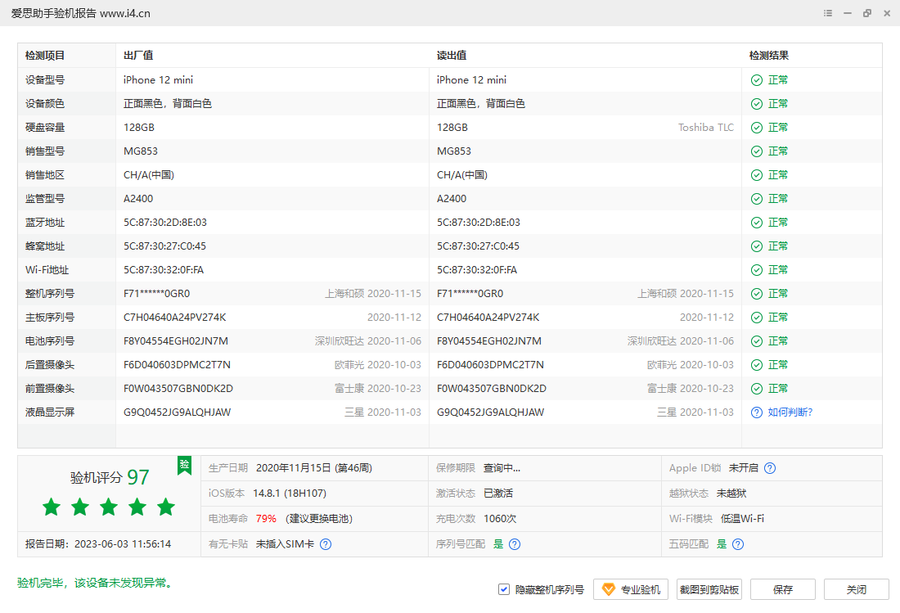Click 读出值 cell F6D040603DPMC2T7N

click(490, 365)
